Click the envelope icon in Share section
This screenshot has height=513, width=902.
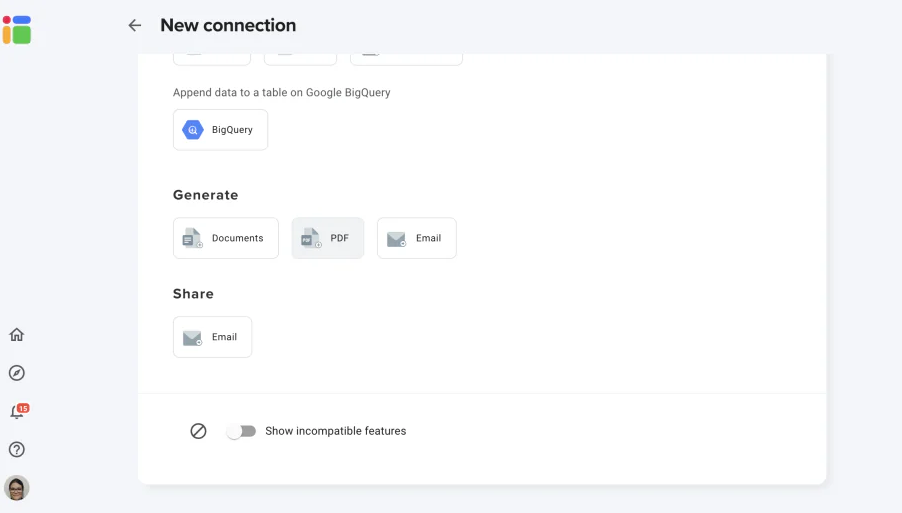point(192,338)
